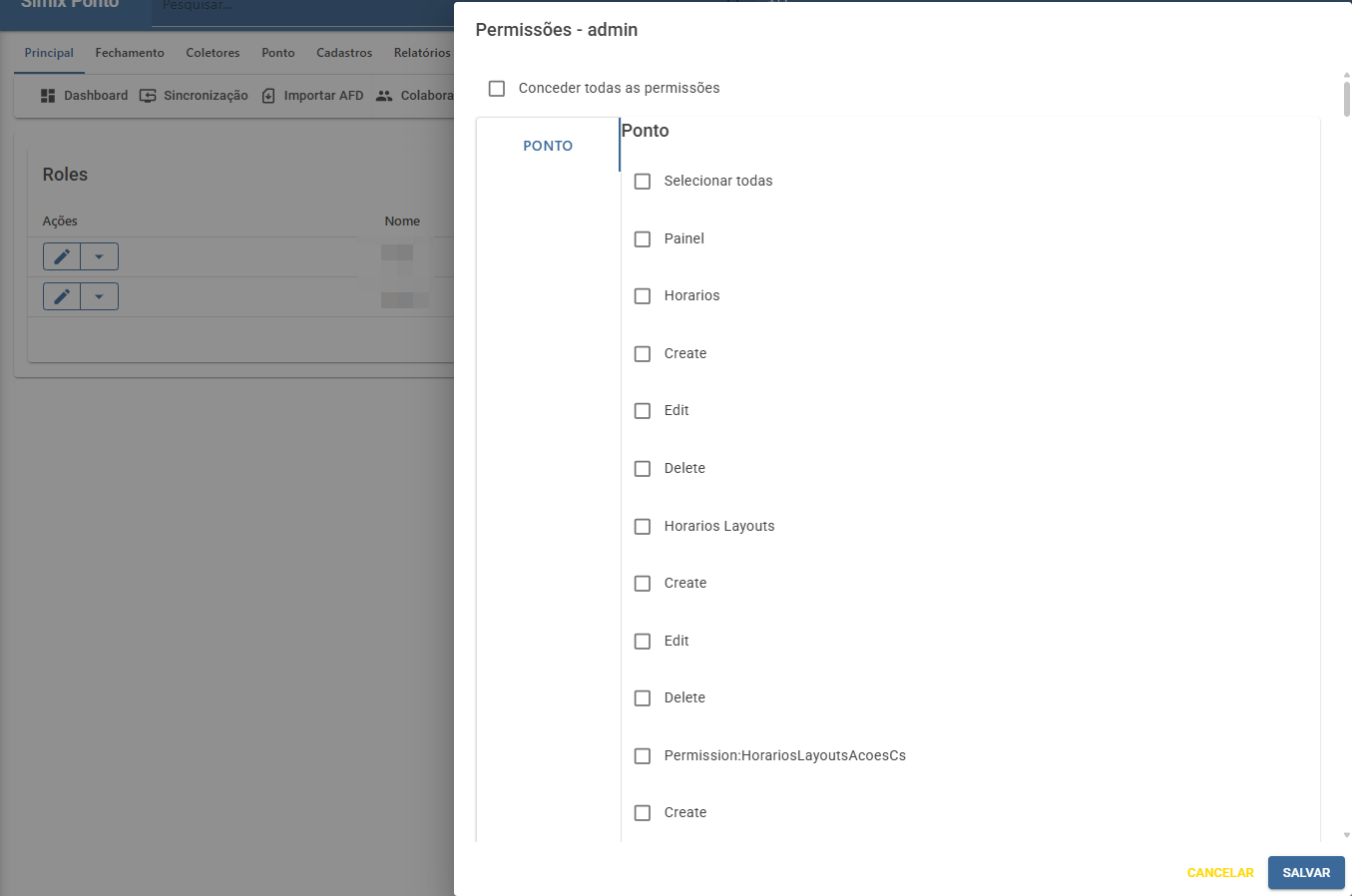Screen dimensions: 1352x896
Task: Open the Relatórios menu tab
Action: (x=422, y=53)
